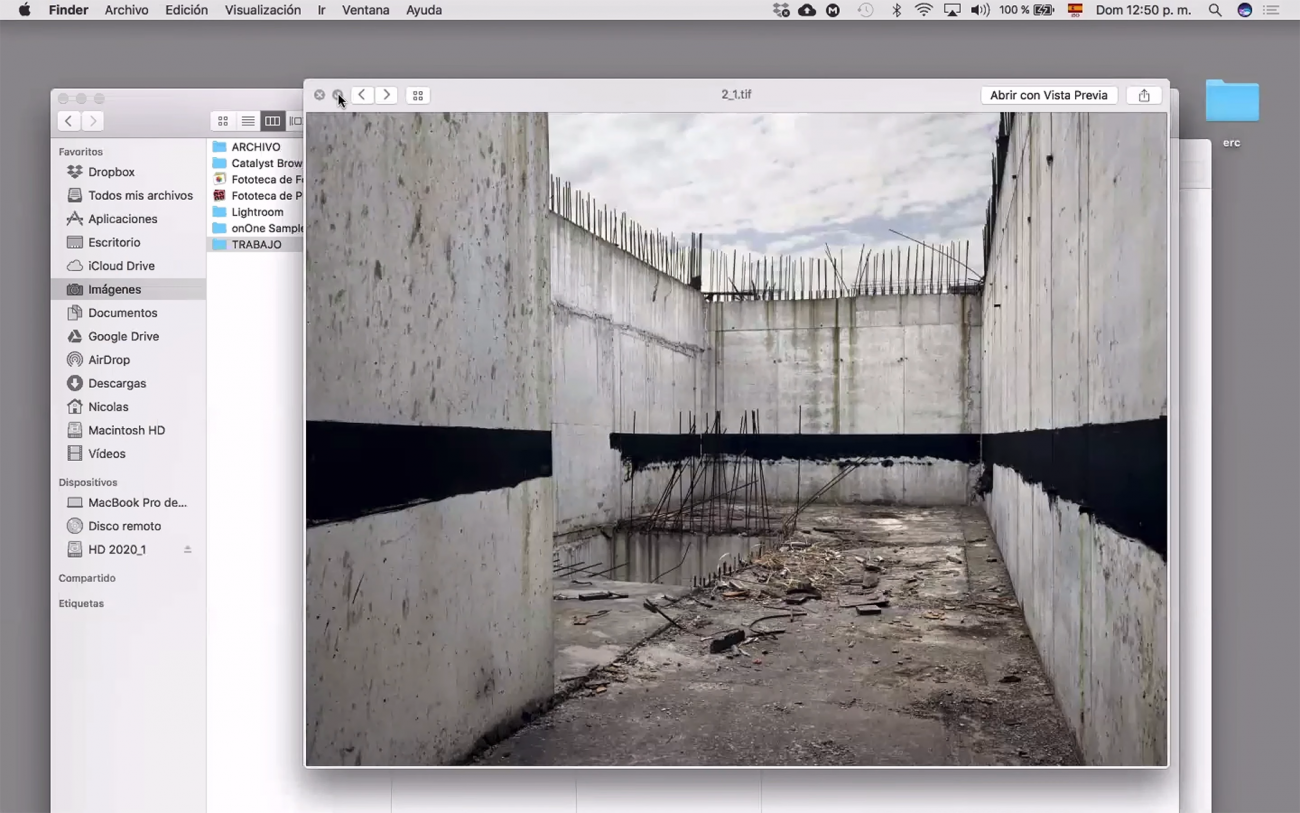This screenshot has width=1300, height=813.
Task: Open the Share button in Quick Look
Action: coord(1144,95)
